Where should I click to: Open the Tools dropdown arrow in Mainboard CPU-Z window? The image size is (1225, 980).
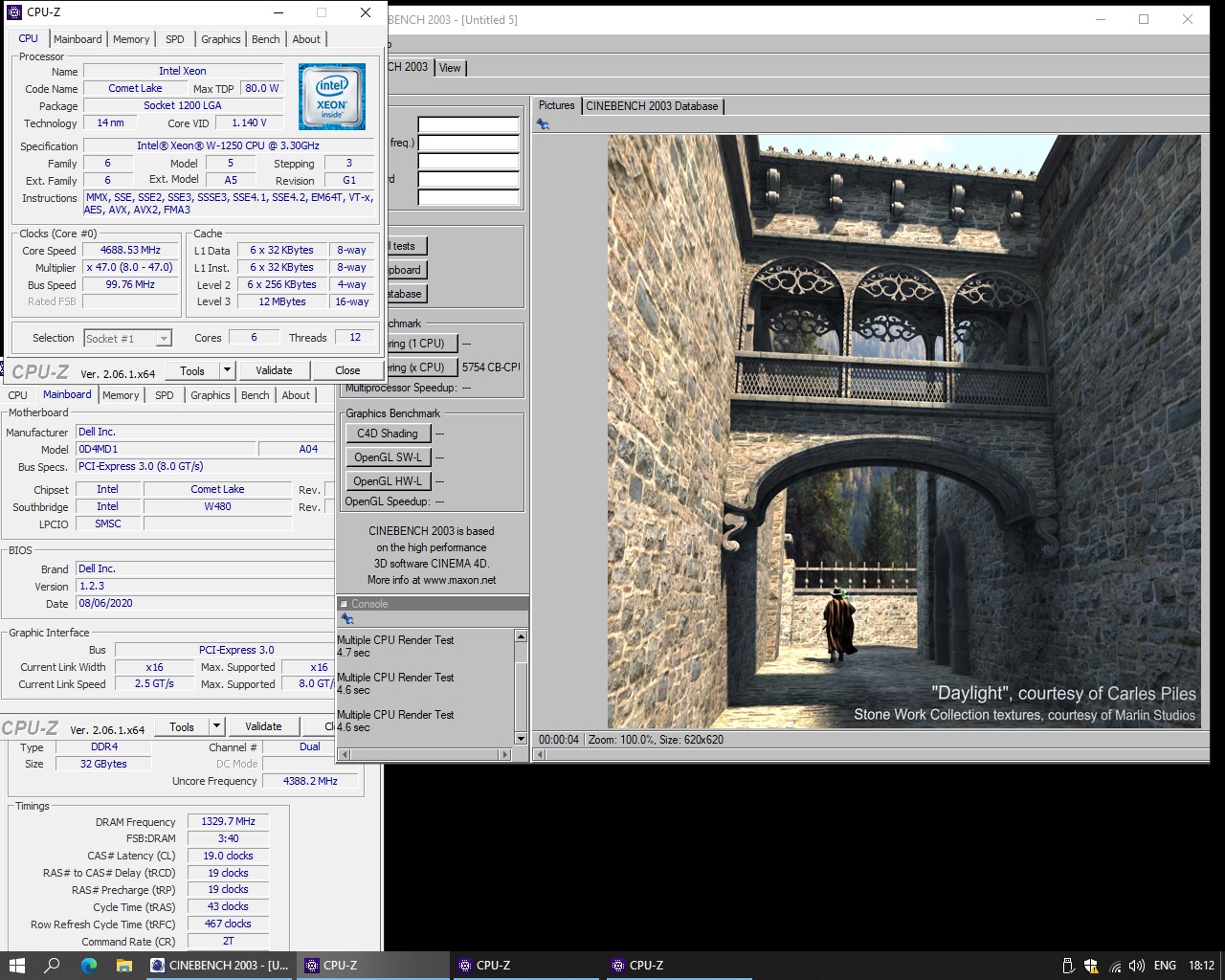216,726
